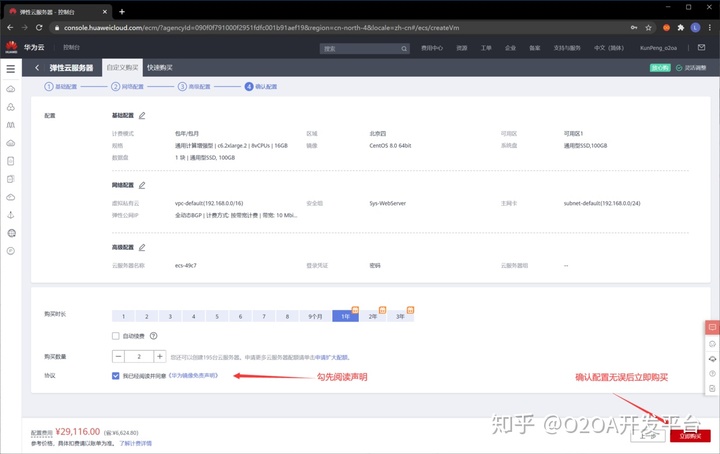Select 3年 purchase duration

pyautogui.click(x=400, y=316)
